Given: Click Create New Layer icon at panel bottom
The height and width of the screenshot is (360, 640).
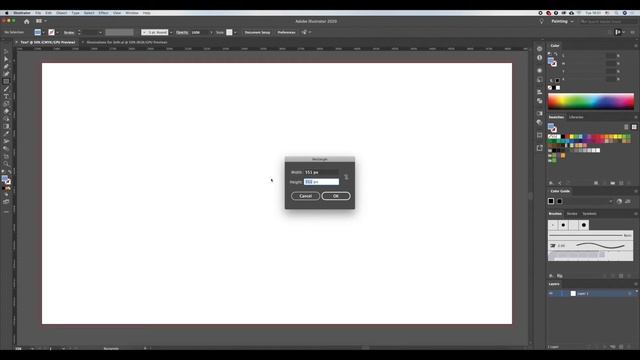Looking at the screenshot, I should (x=621, y=347).
